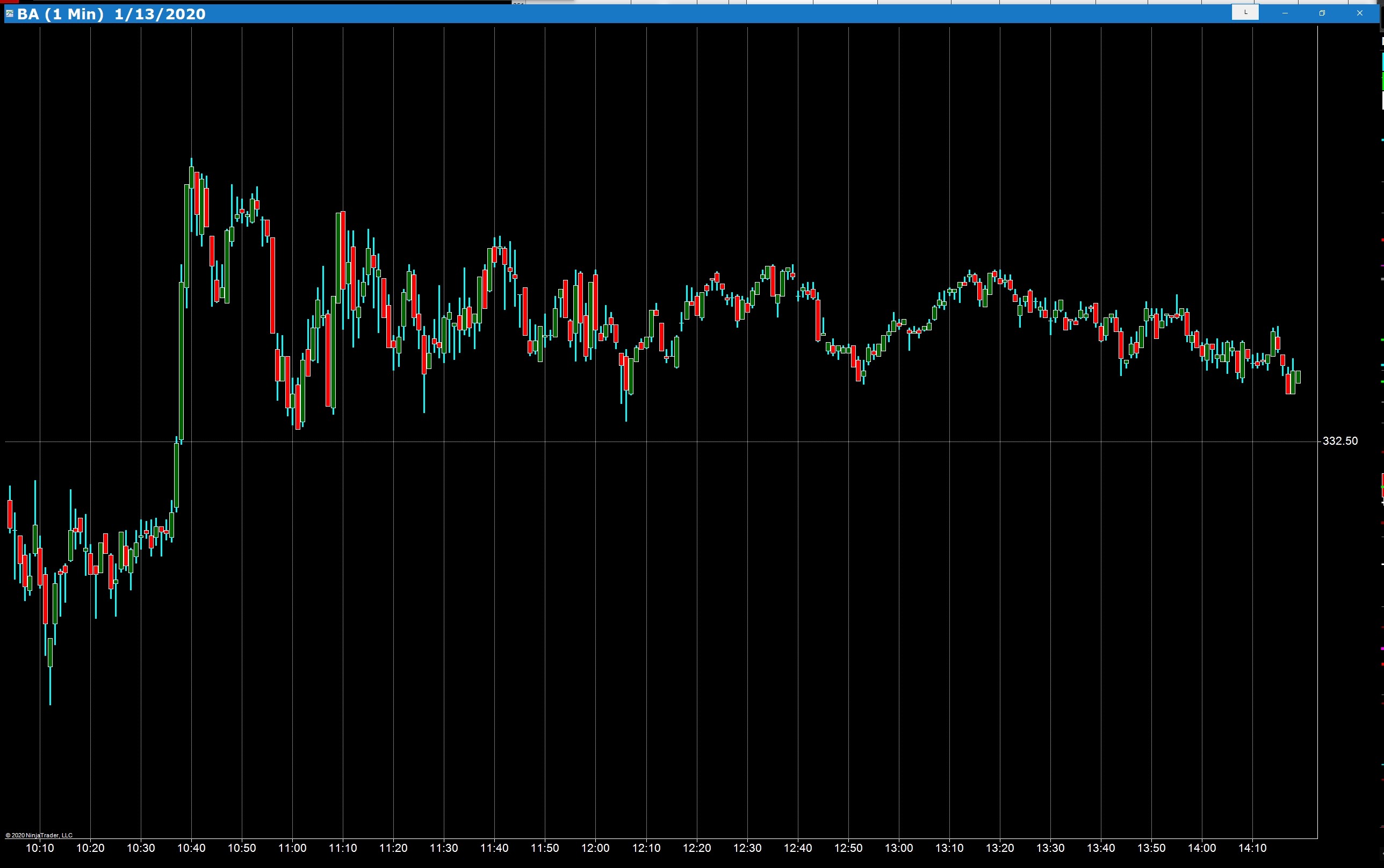Click the 13:50 time axis label
This screenshot has height=868, width=1384.
pos(1151,848)
